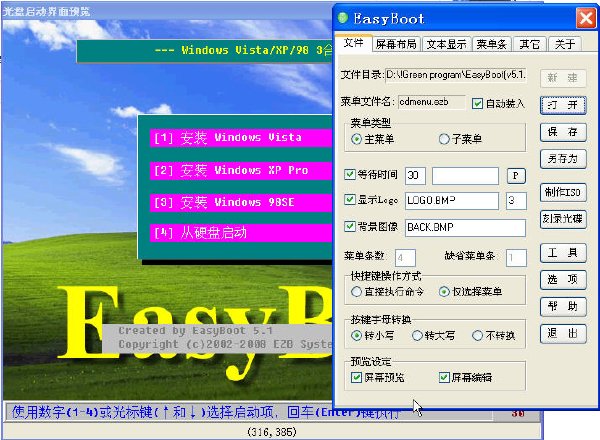Click the 退出 button

pos(563,334)
